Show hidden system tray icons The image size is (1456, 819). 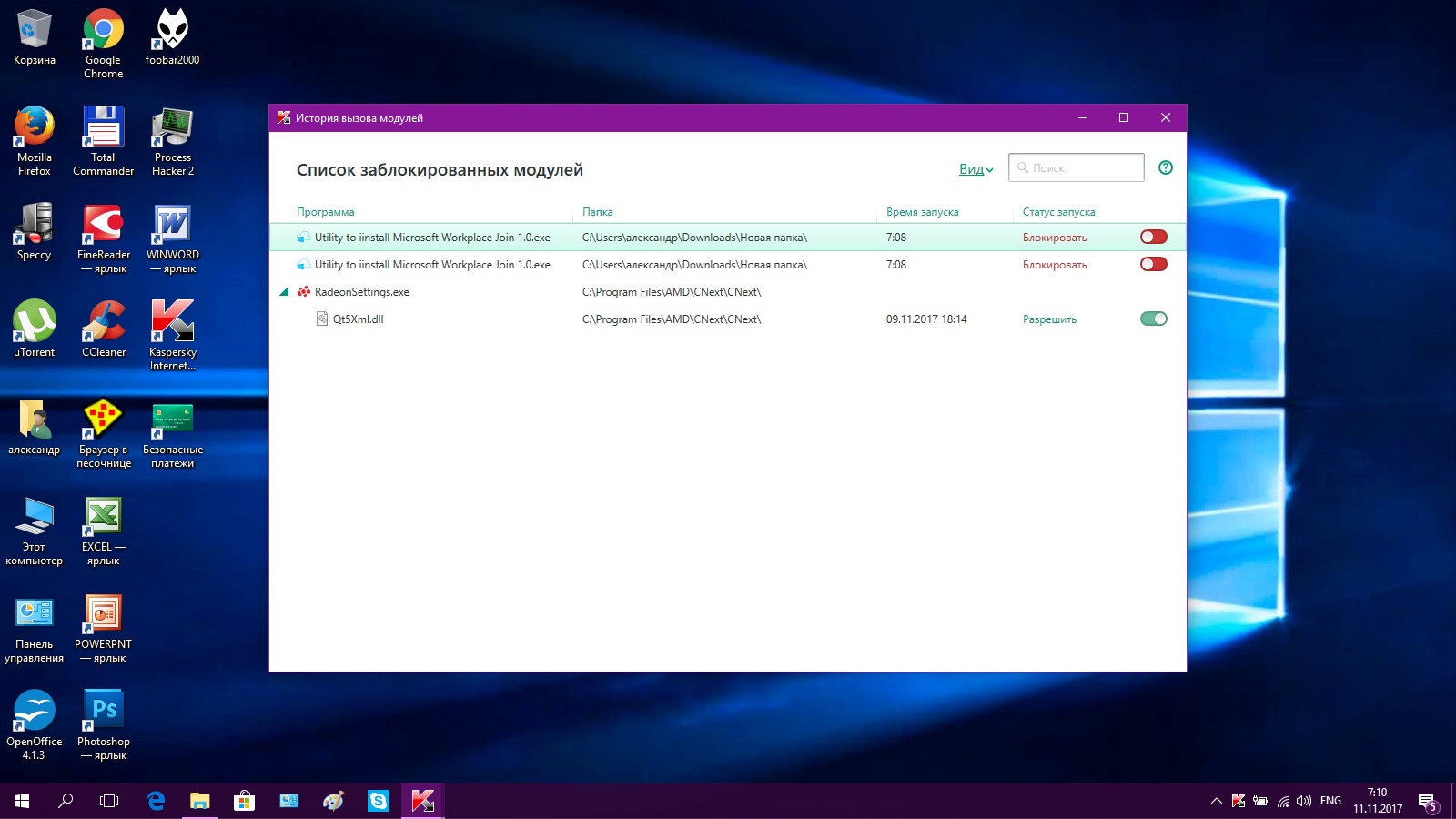(x=1216, y=801)
